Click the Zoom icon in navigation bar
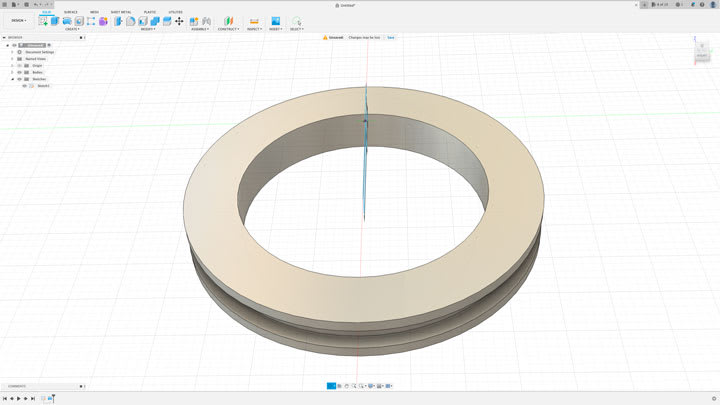Screen dimensions: 720x405 coord(354,386)
